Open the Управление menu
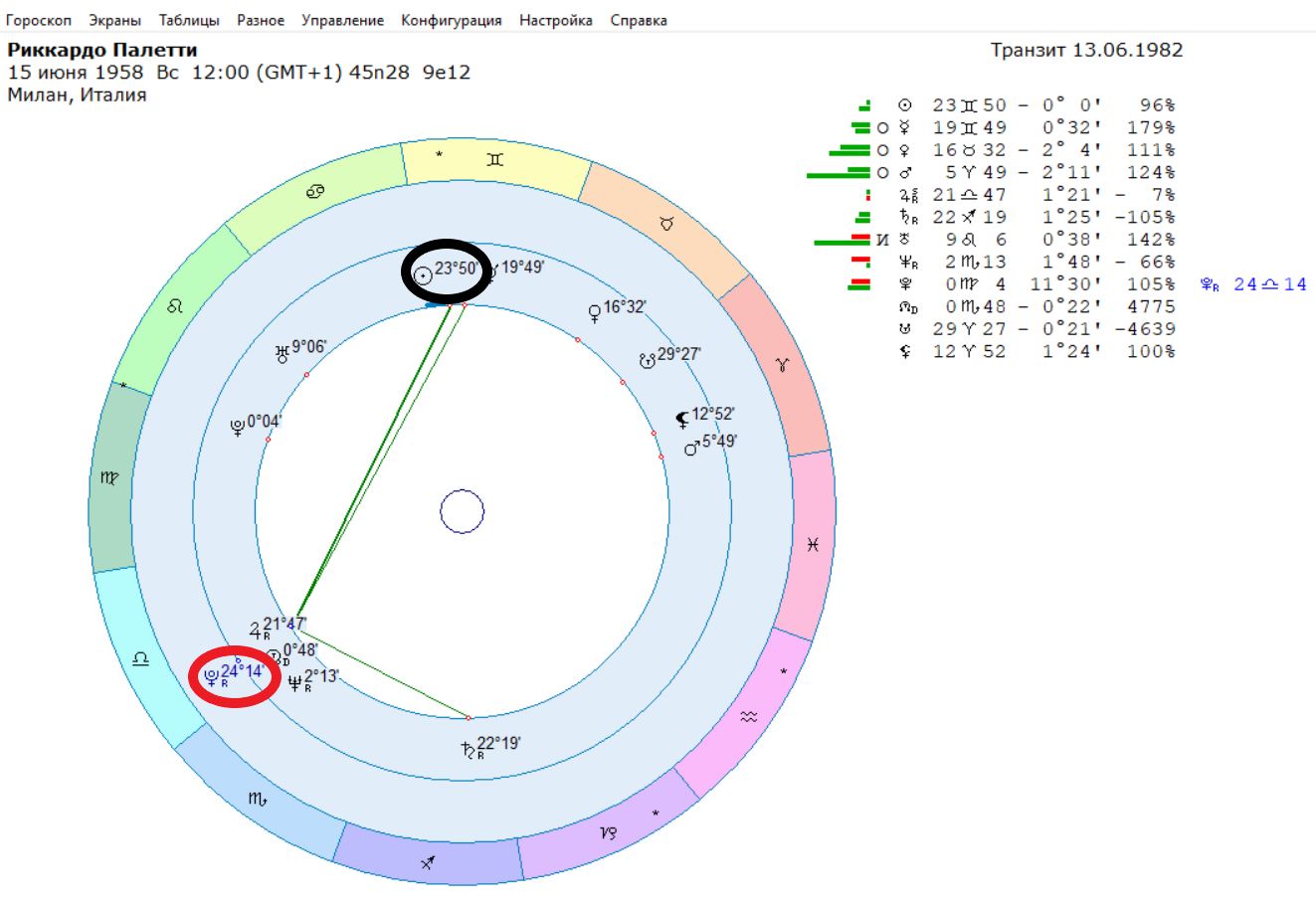 (x=342, y=20)
